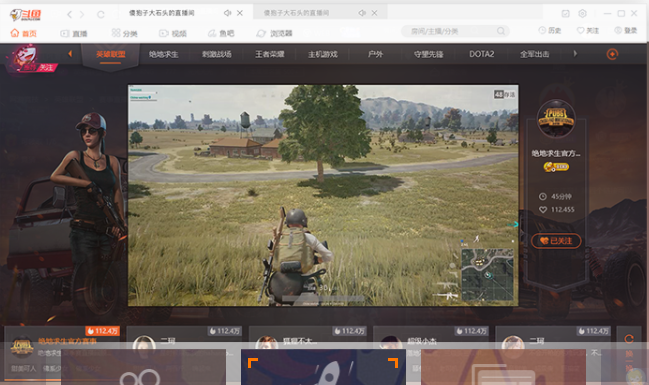Click the Douyu logo in the title bar
Viewport: 649px width, 385px height.
pyautogui.click(x=25, y=15)
